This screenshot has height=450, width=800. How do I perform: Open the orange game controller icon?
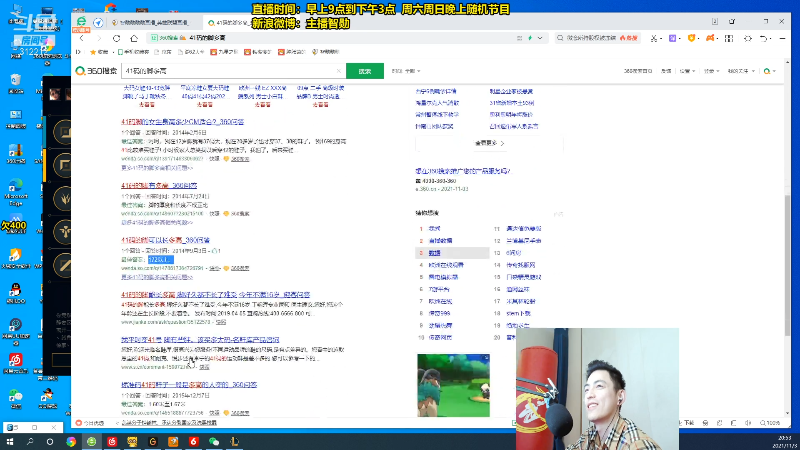[710, 38]
